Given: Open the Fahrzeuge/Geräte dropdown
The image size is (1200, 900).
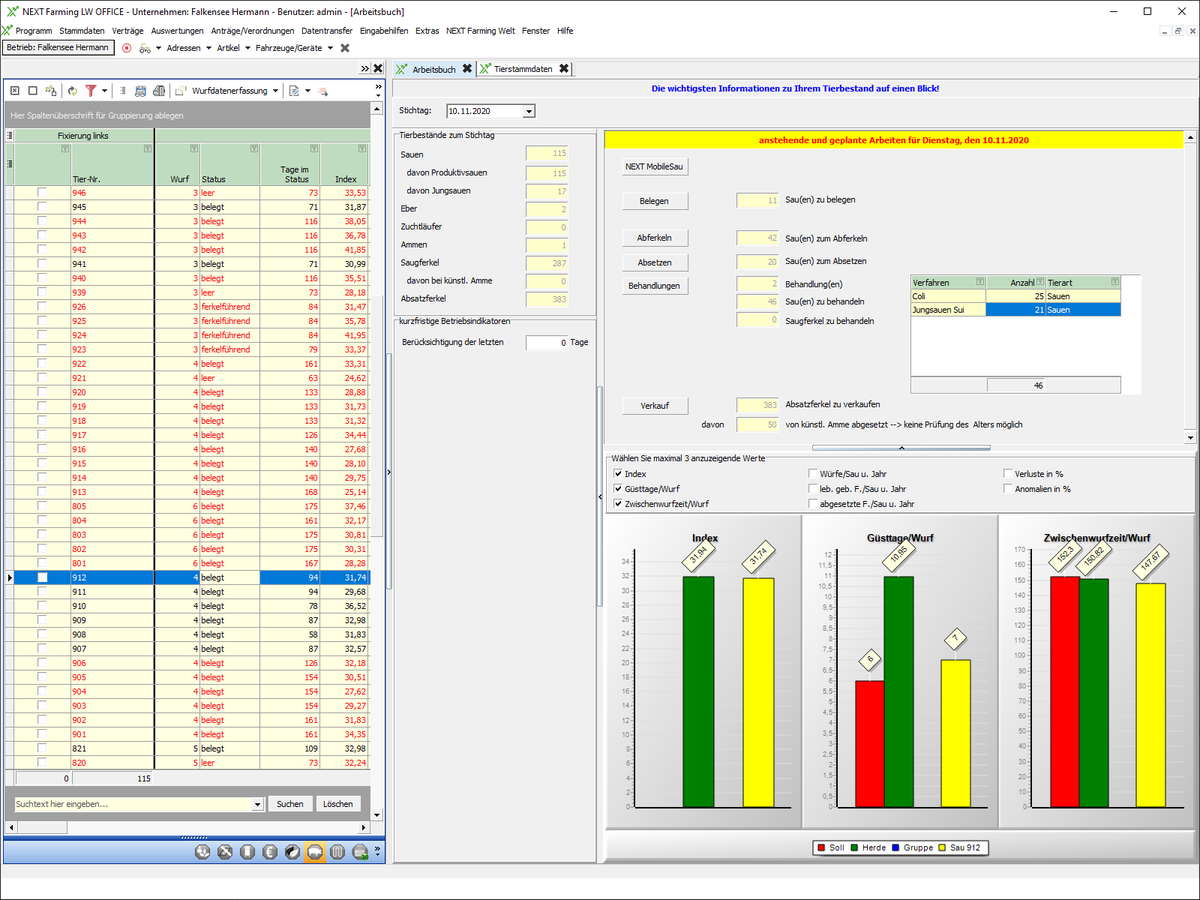Looking at the screenshot, I should 332,48.
